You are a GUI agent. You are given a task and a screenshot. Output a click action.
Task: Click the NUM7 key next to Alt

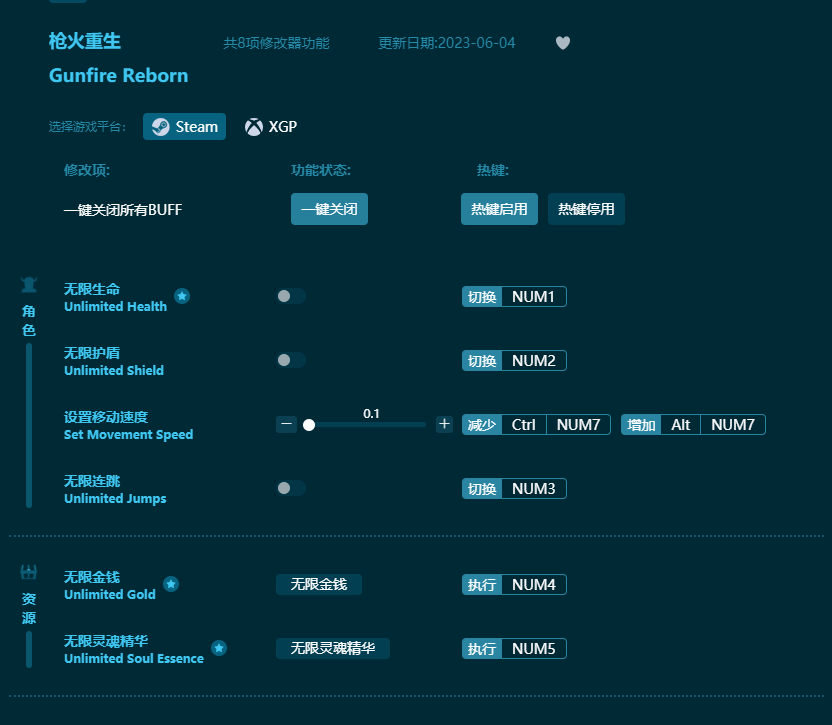tap(733, 425)
